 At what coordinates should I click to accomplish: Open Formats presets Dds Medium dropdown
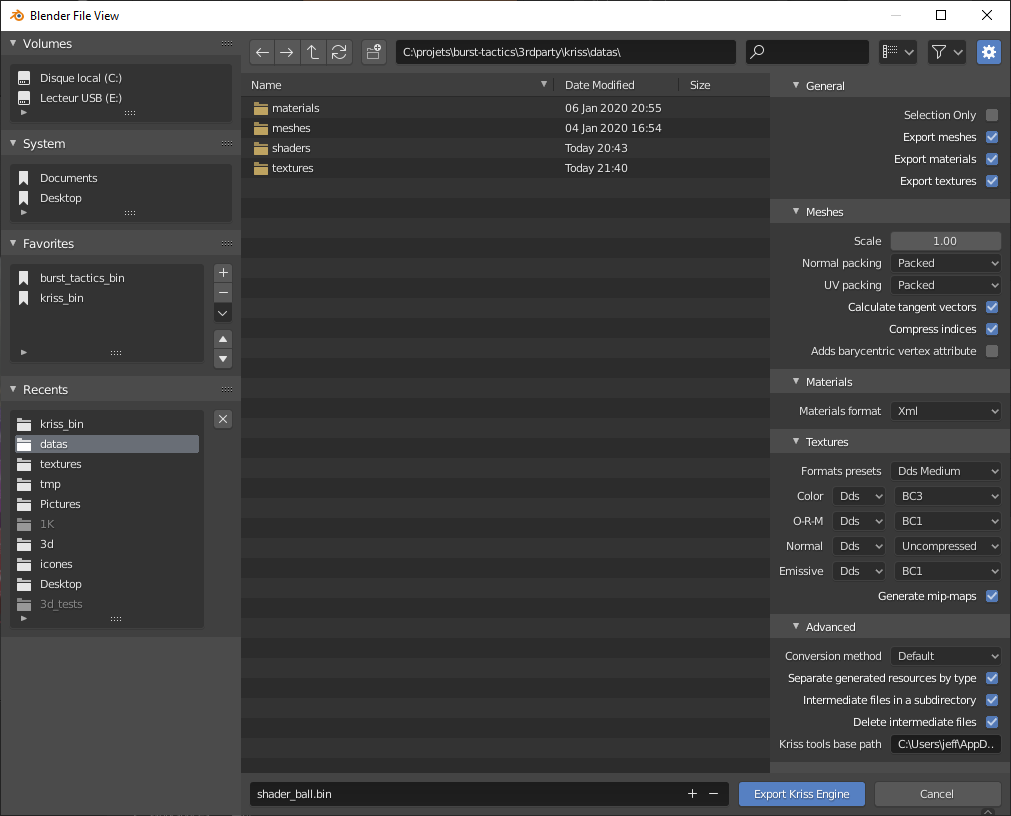click(945, 471)
